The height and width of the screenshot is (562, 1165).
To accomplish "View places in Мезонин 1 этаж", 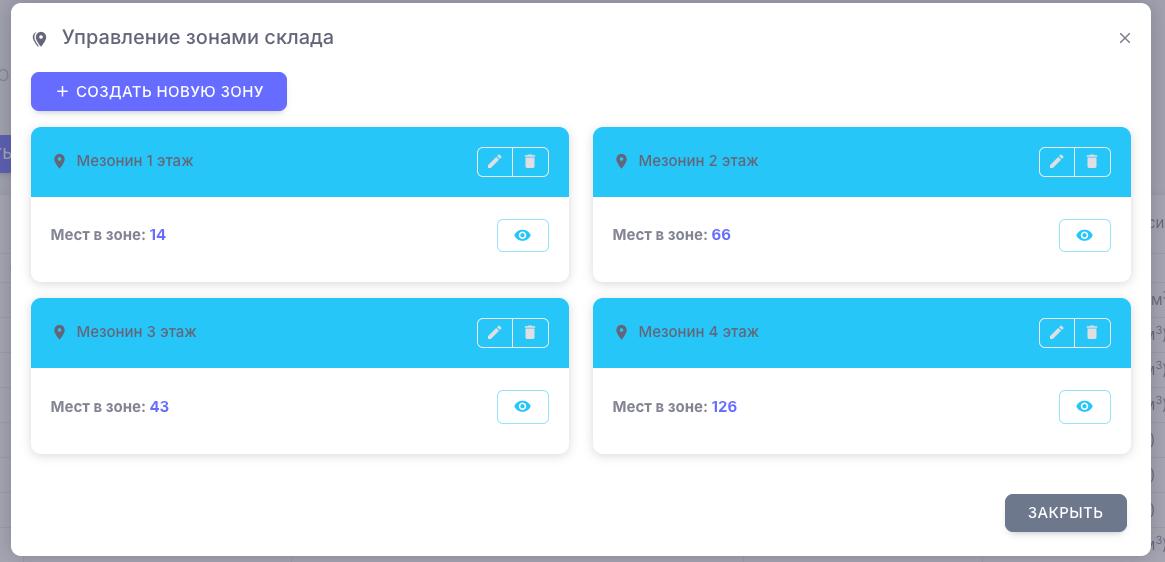I will 522,236.
